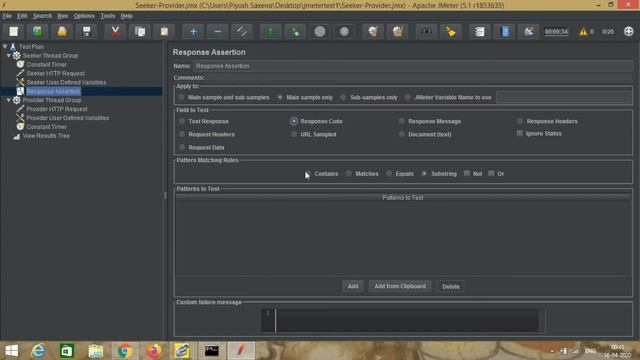This screenshot has width=640, height=360.
Task: Click the Clear All toolbar icon
Action: tap(397, 31)
